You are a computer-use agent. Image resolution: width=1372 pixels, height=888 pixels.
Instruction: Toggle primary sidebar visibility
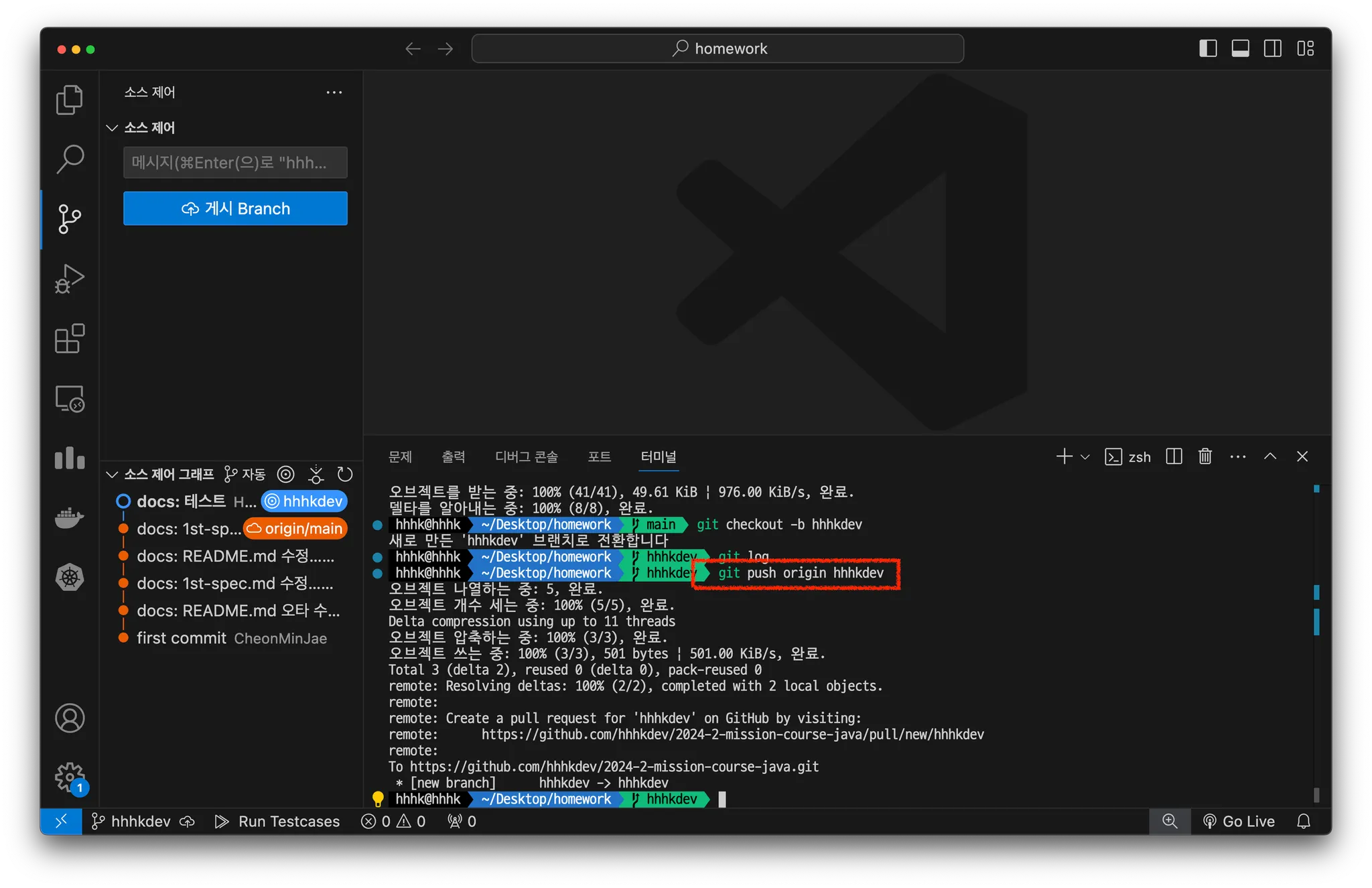[x=1207, y=48]
